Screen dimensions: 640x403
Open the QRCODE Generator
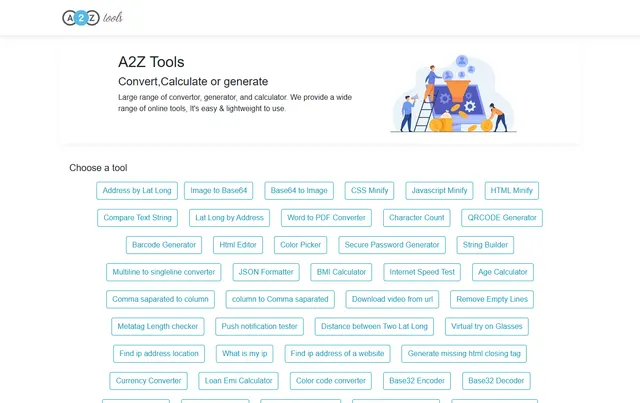502,218
